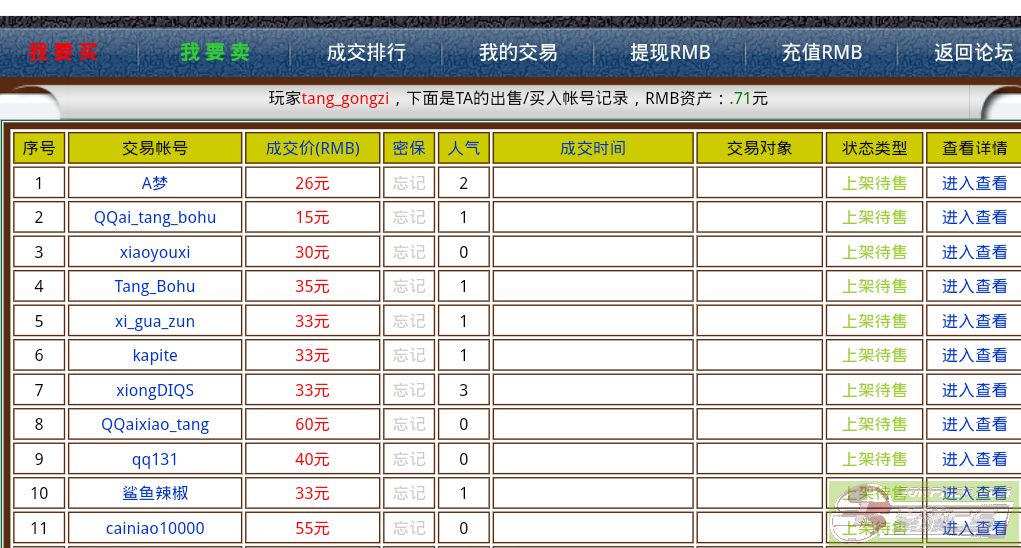
Task: Go to 成交排行 rankings page
Action: pos(366,52)
